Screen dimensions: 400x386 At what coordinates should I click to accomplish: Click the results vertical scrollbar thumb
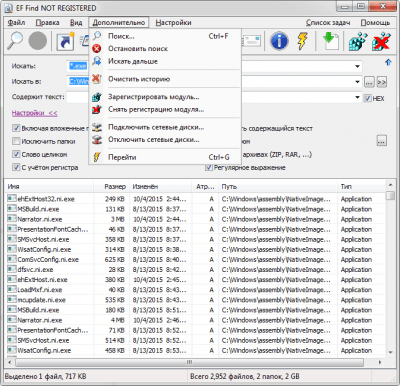coord(391,195)
